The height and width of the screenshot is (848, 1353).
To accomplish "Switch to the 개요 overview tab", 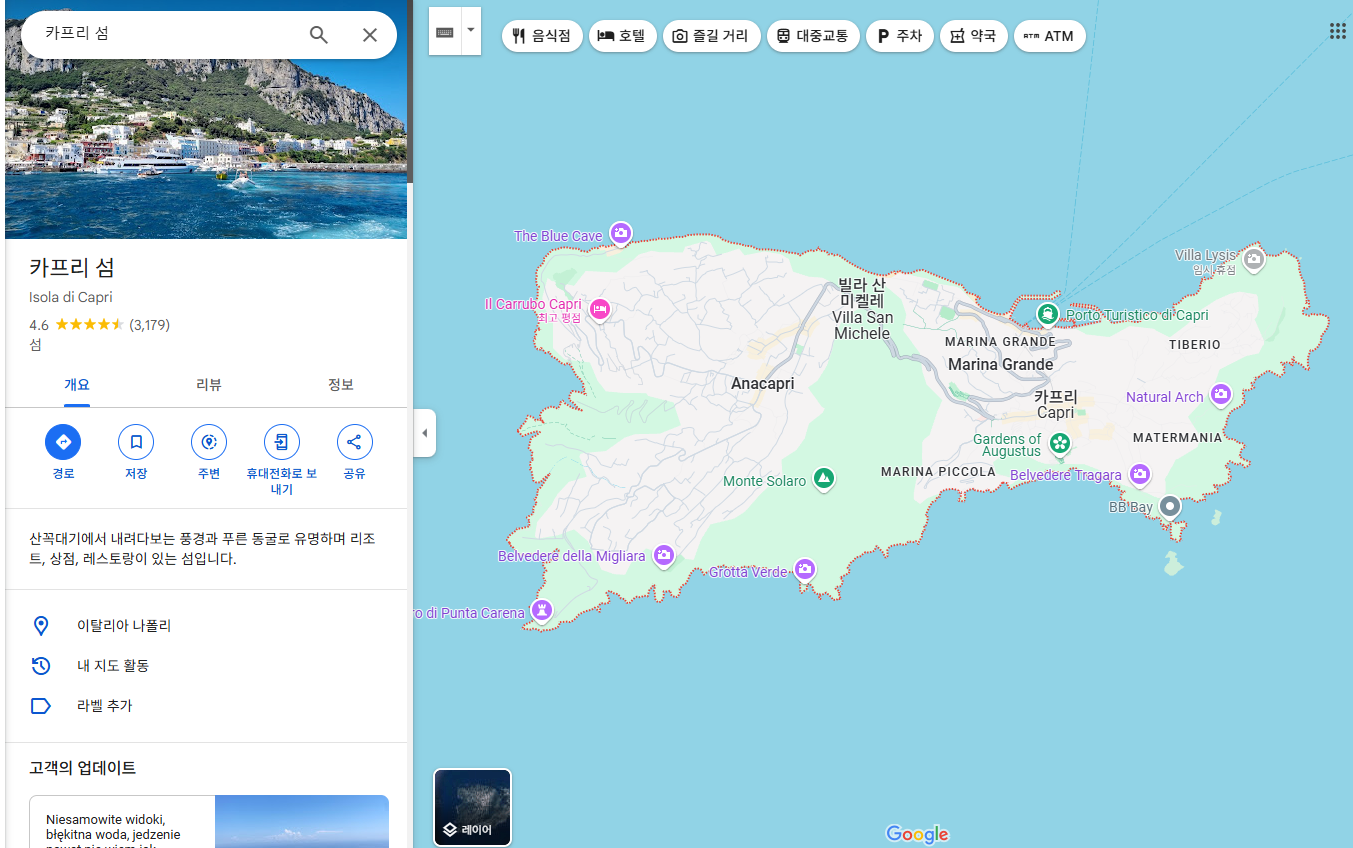I will (x=77, y=385).
